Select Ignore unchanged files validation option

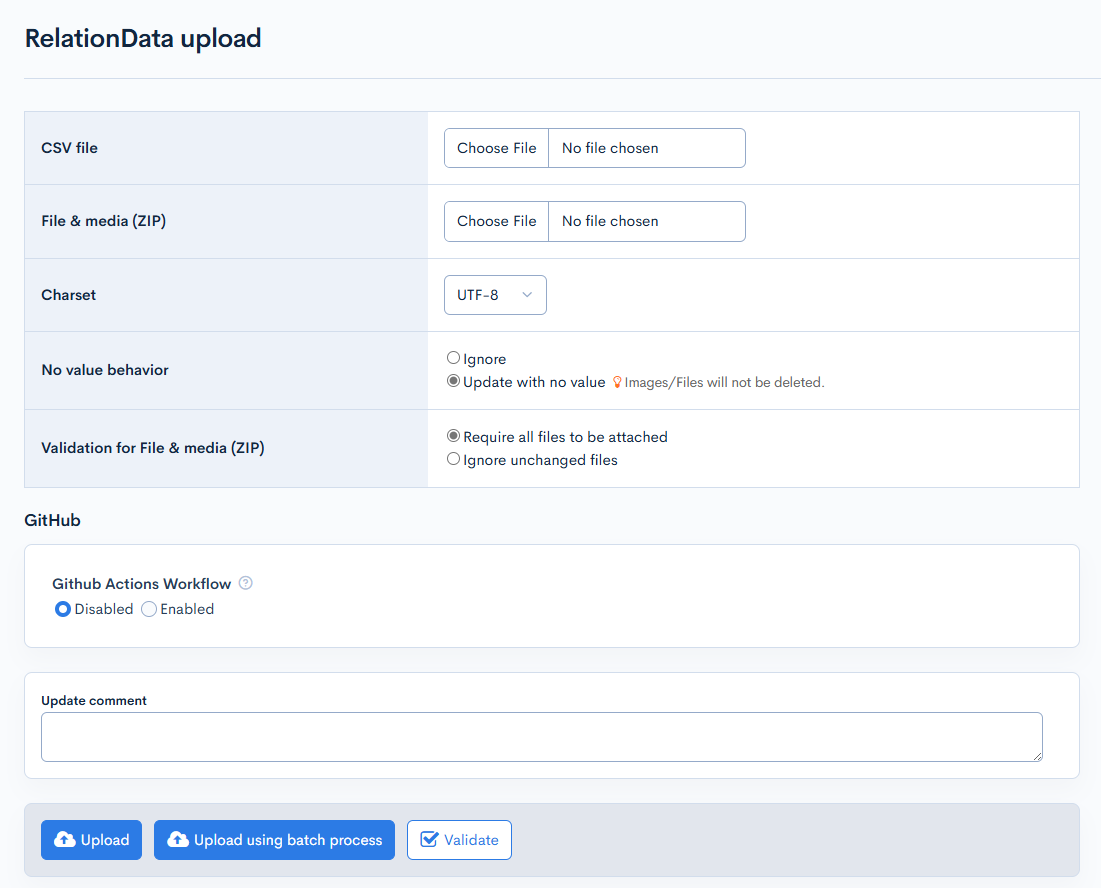coord(453,459)
